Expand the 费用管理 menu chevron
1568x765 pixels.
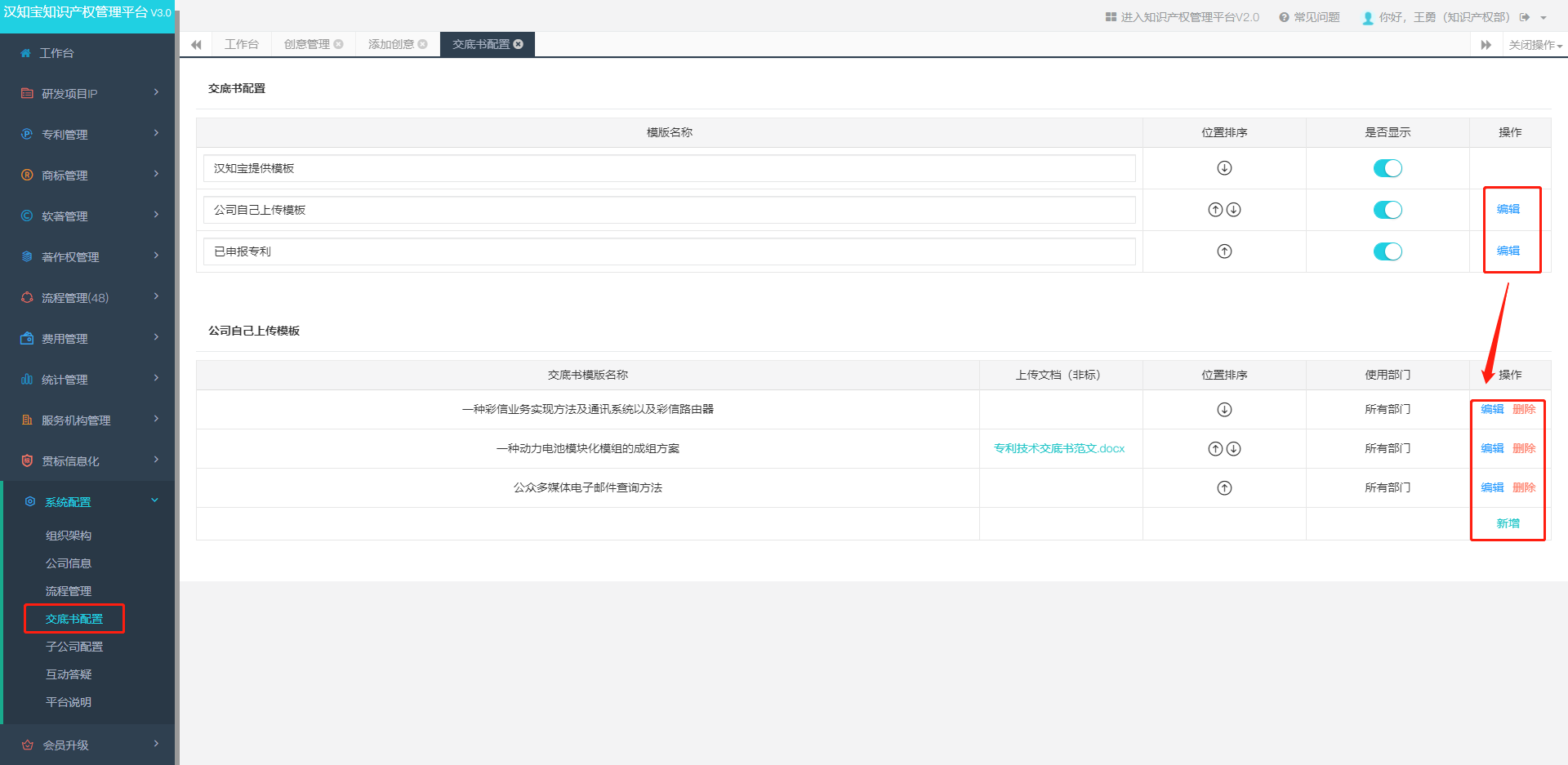click(156, 337)
